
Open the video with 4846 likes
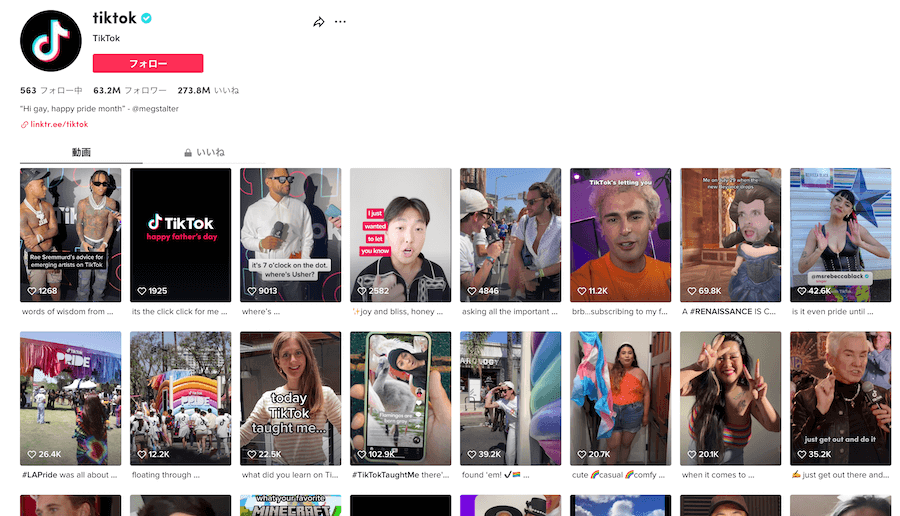tap(510, 235)
